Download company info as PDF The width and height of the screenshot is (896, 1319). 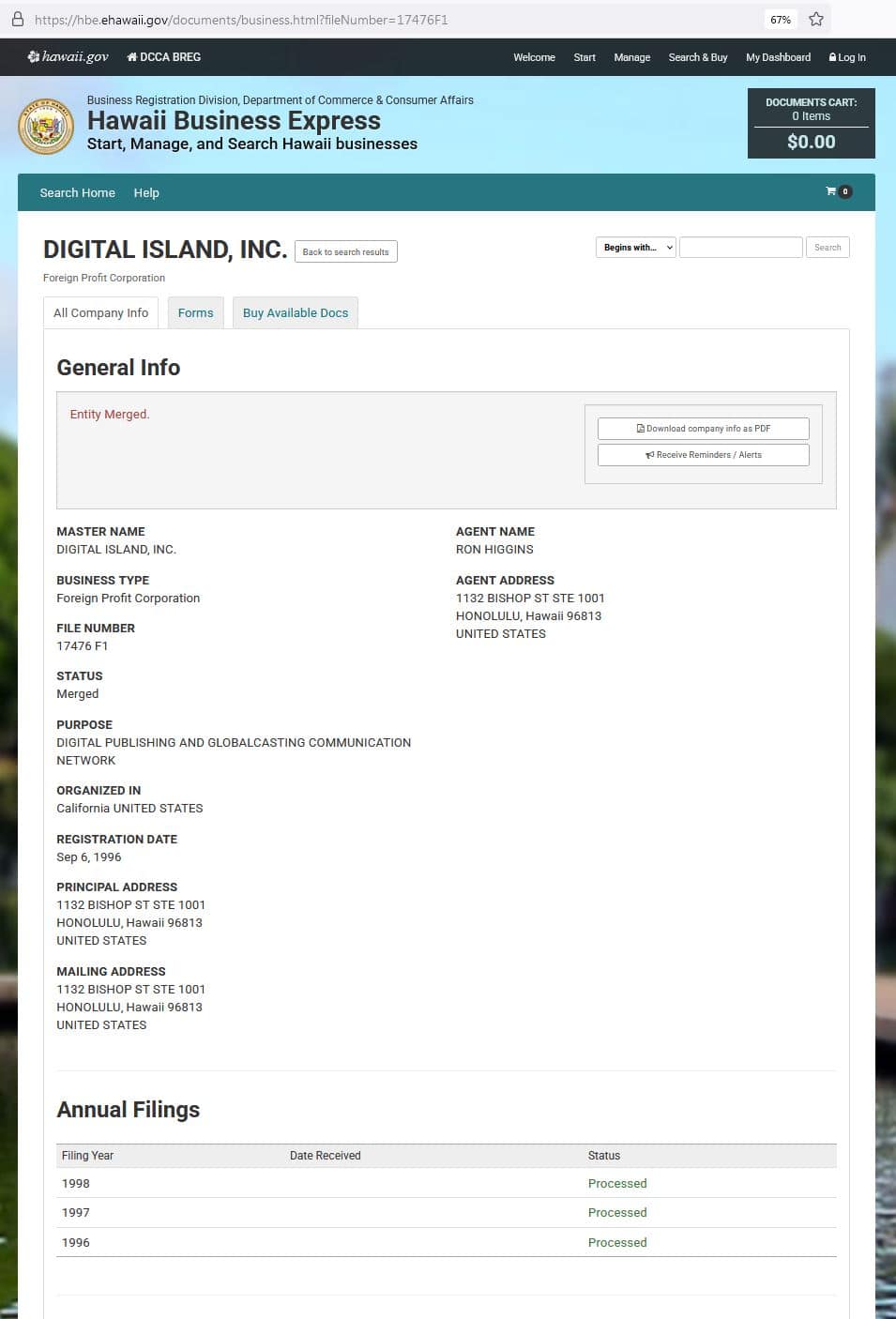[x=703, y=429]
